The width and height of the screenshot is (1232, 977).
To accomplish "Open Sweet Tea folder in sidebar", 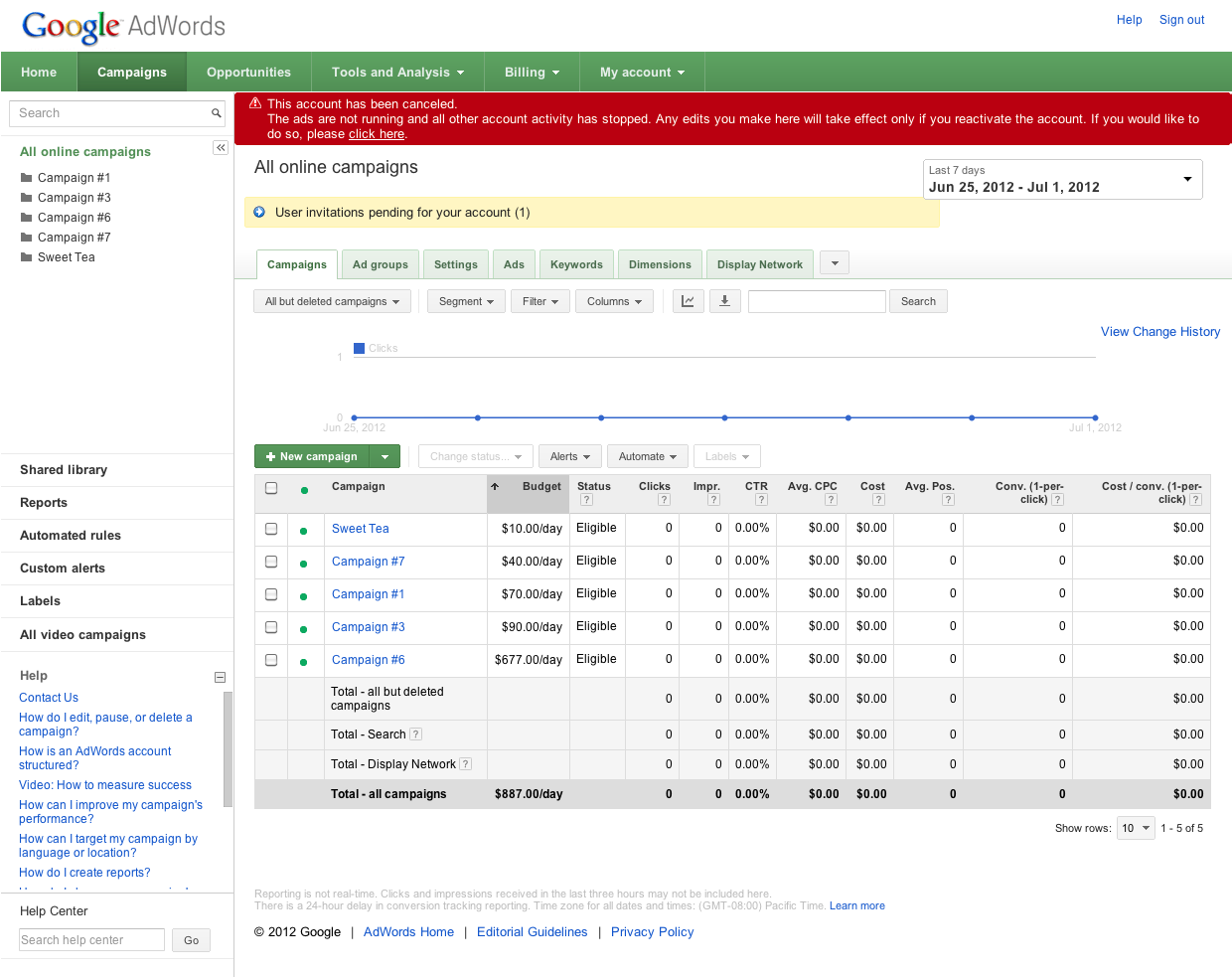I will point(58,257).
